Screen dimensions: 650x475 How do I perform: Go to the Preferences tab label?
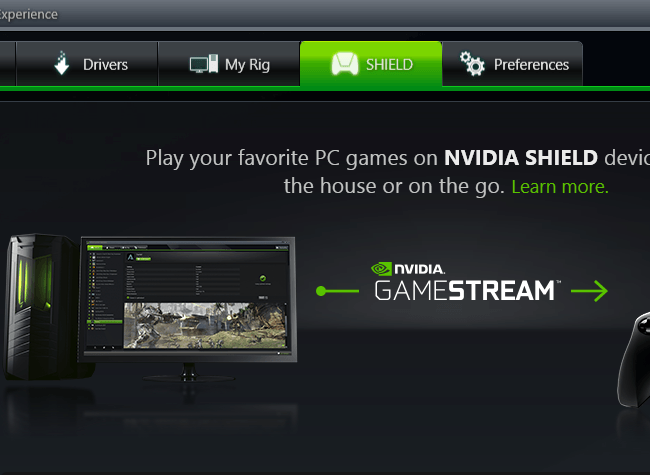531,65
